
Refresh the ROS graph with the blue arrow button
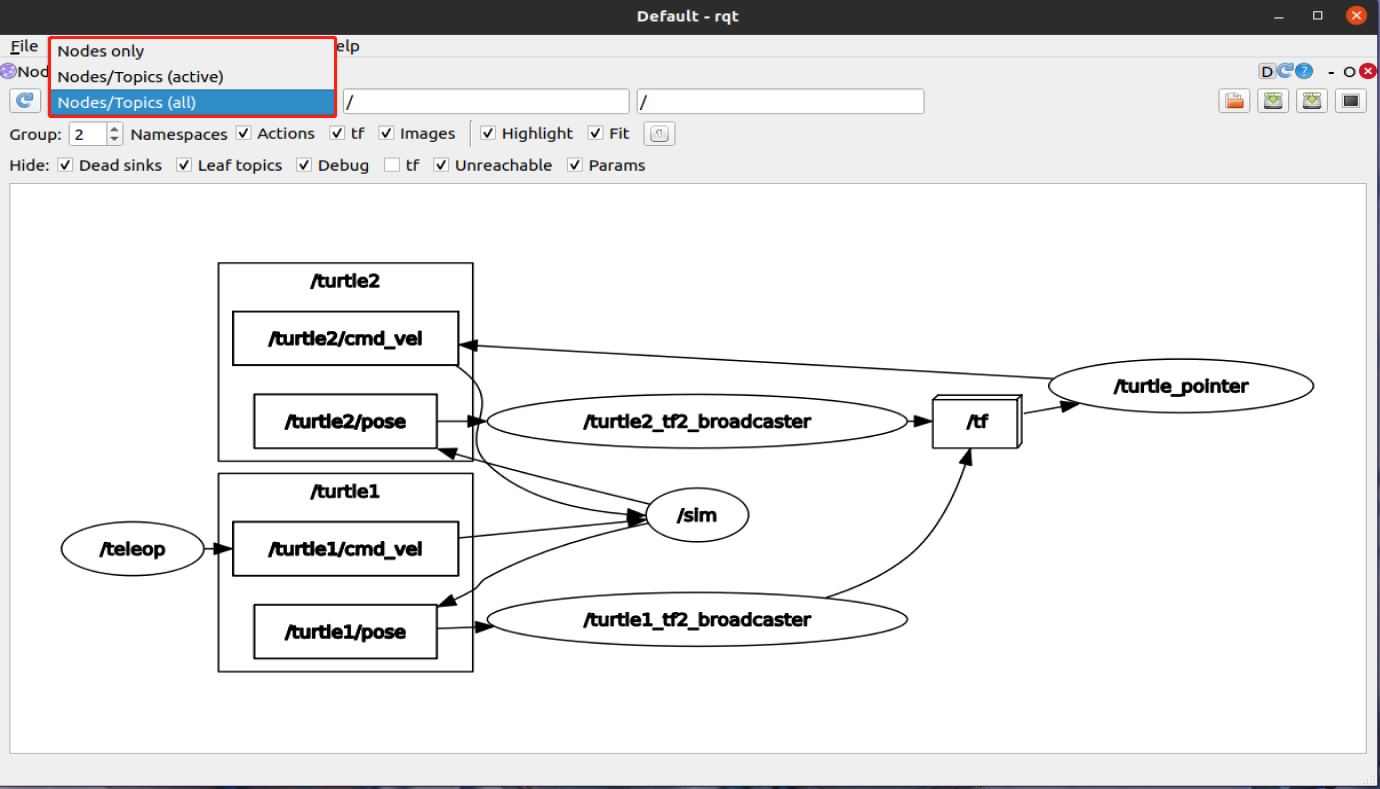click(25, 101)
